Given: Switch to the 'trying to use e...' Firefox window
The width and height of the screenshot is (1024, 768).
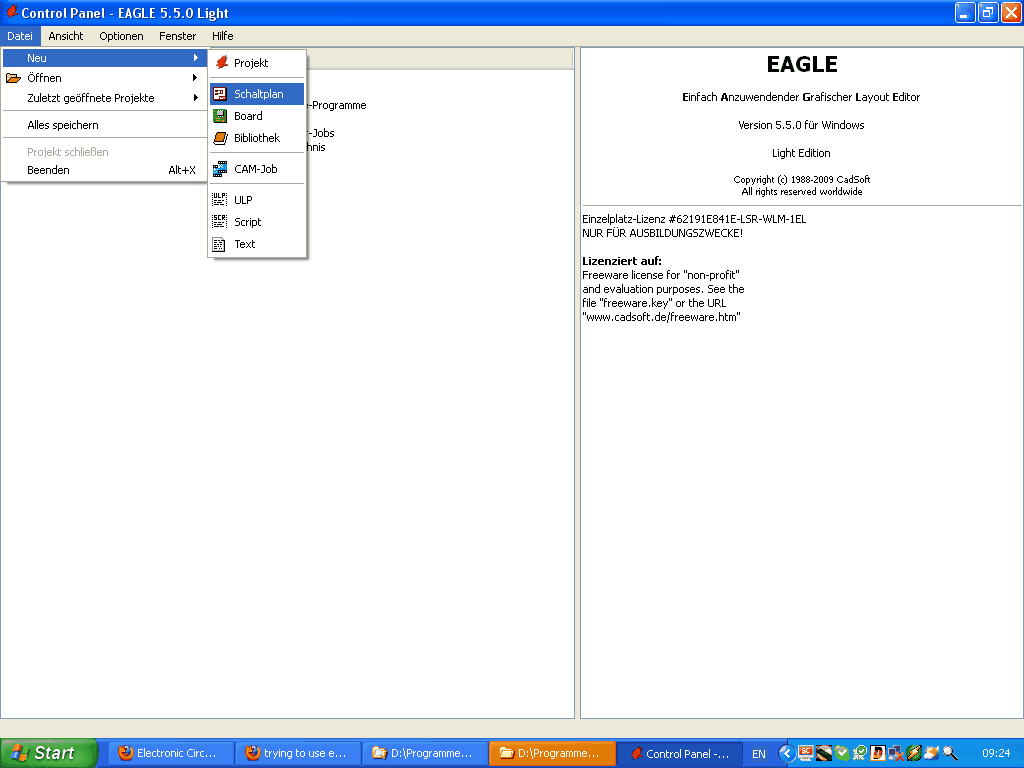Looking at the screenshot, I should [298, 754].
